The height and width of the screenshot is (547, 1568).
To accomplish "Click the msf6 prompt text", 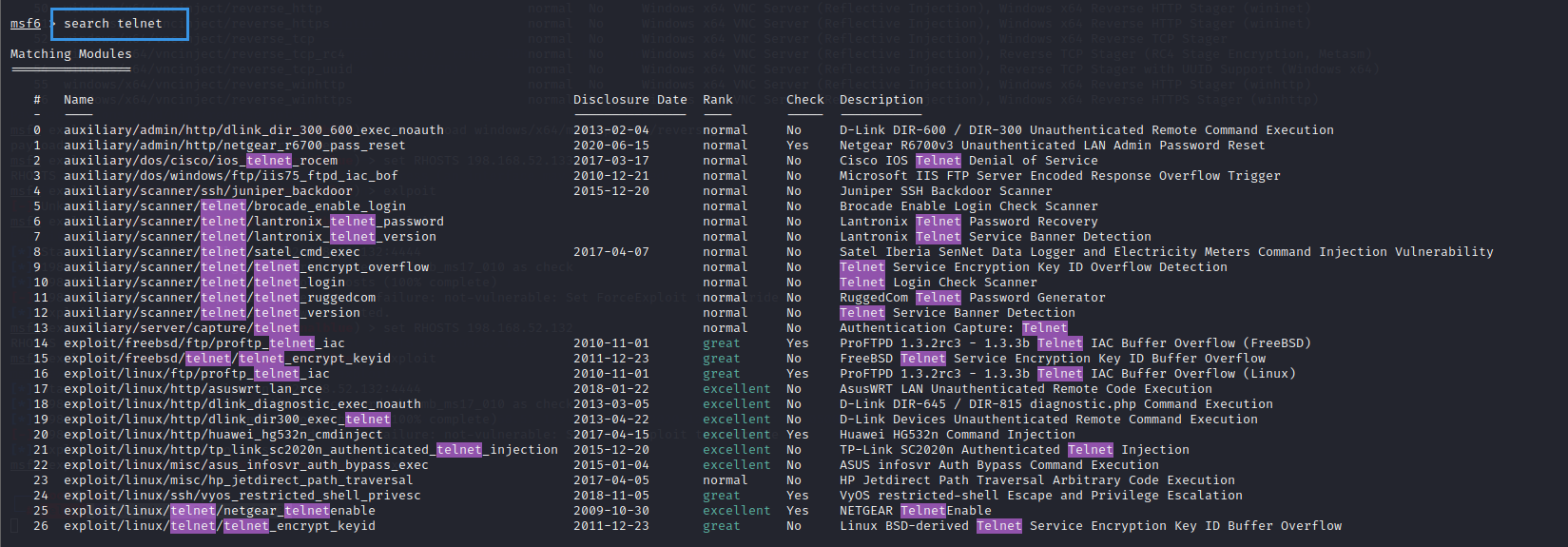I will coord(26,24).
